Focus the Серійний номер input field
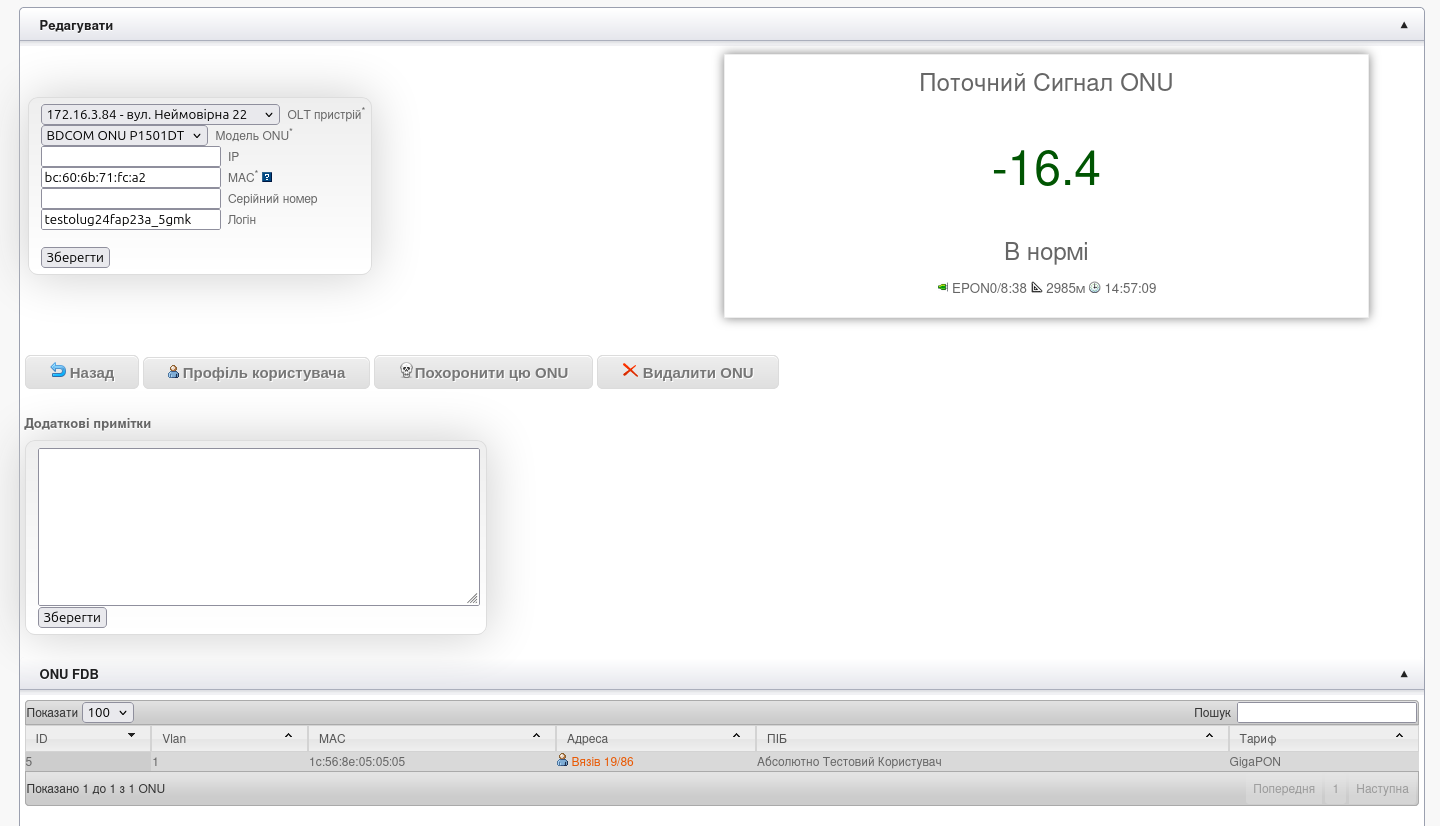Viewport: 1440px width, 826px height. 131,199
